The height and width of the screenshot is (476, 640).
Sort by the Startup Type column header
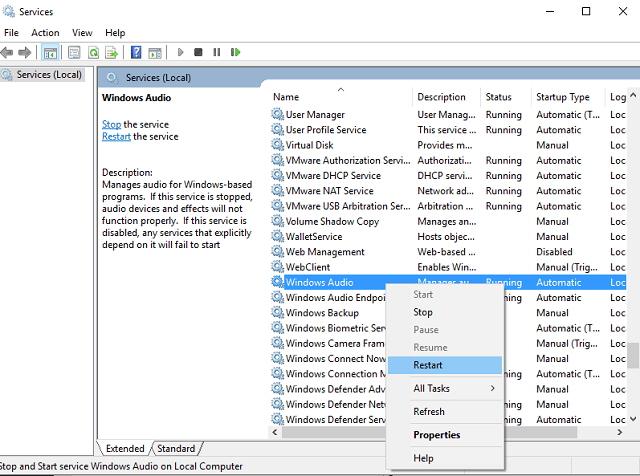(x=563, y=97)
